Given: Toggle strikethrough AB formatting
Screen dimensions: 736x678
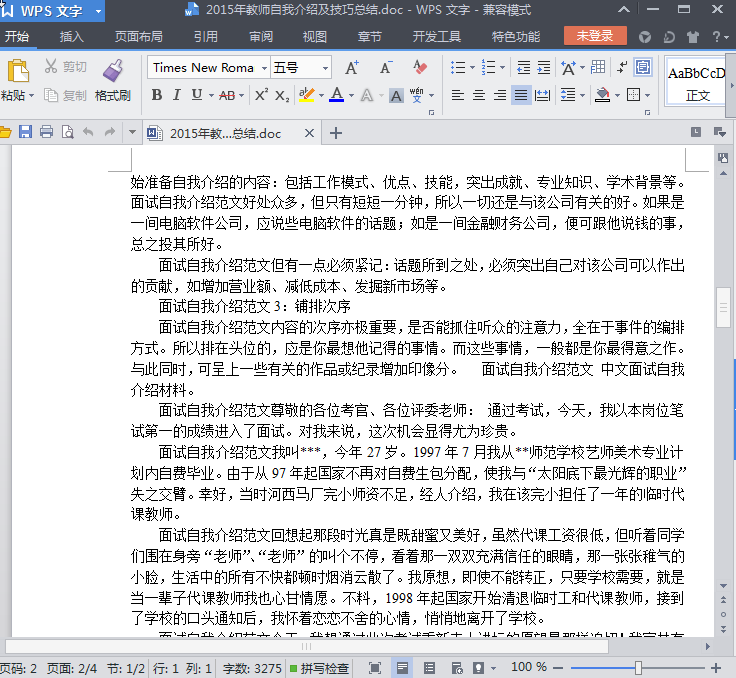Looking at the screenshot, I should tap(227, 96).
